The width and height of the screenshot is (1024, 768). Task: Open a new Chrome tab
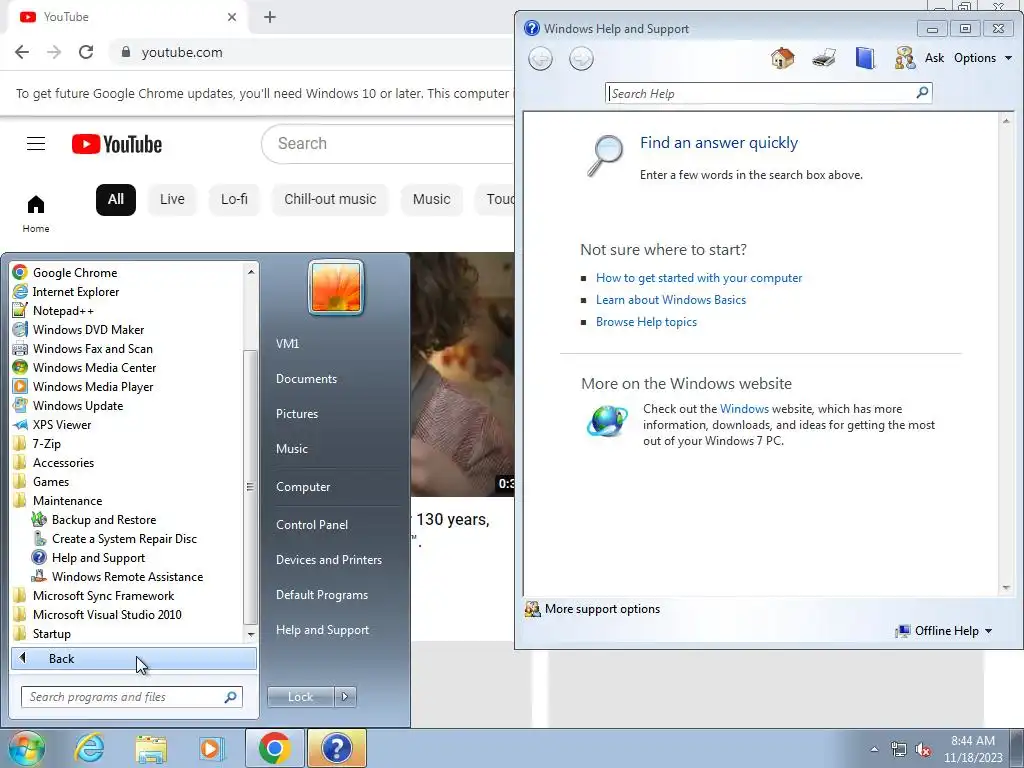click(x=270, y=17)
